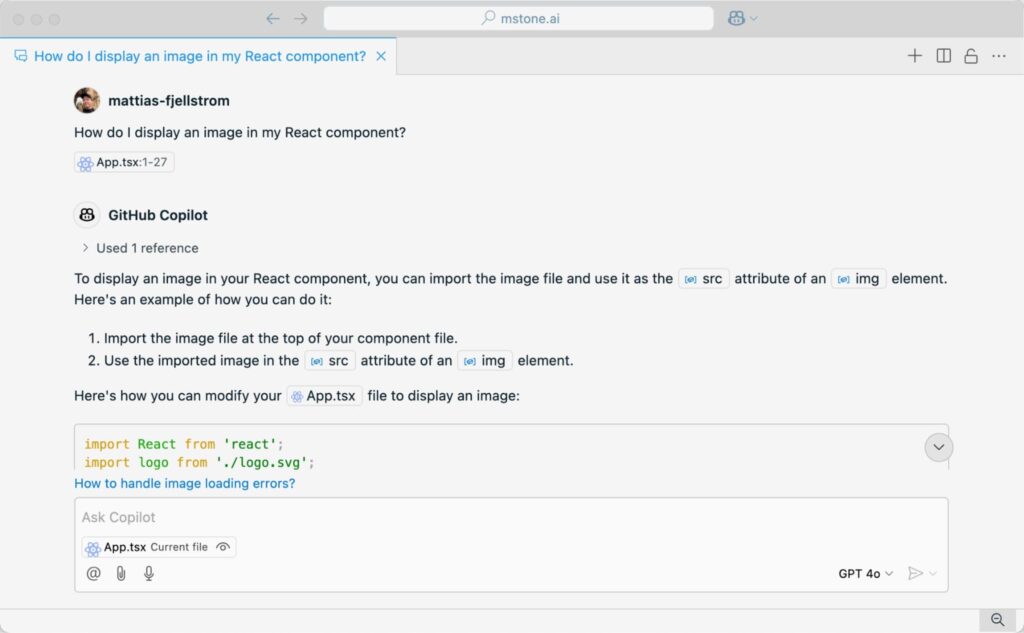Click the @ mention context icon

[x=94, y=573]
